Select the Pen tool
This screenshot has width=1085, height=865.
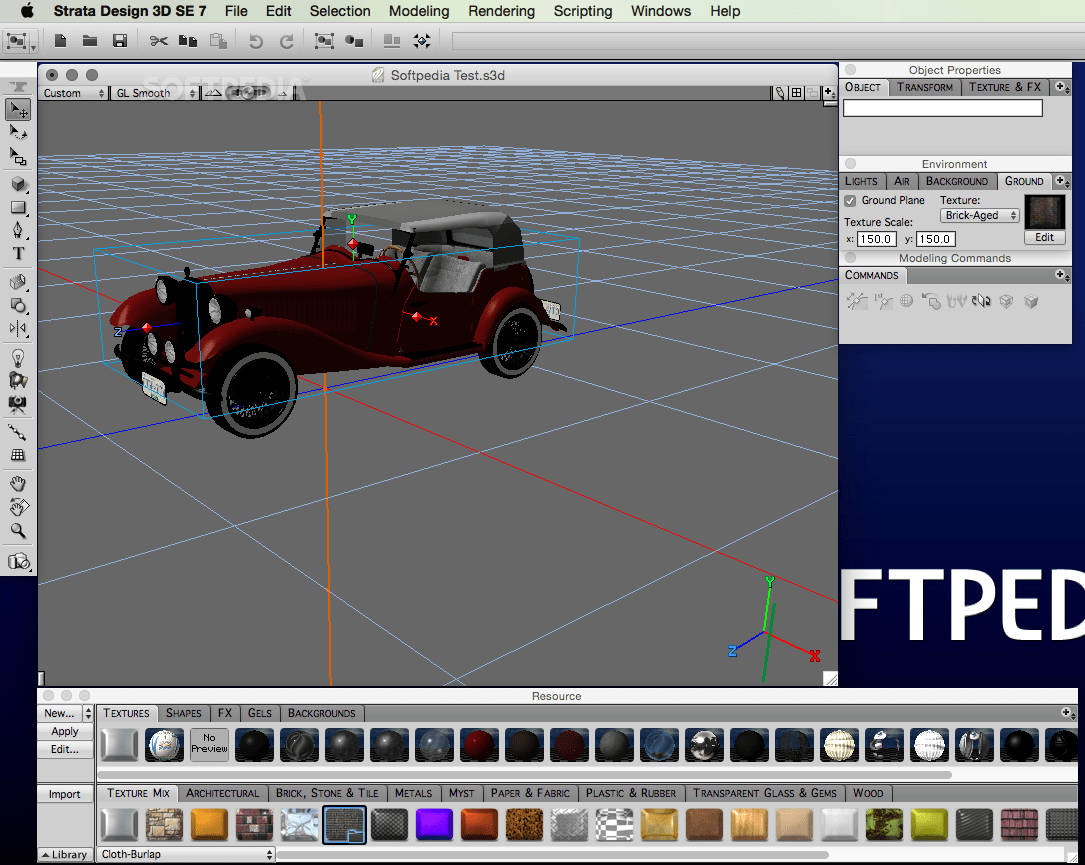pyautogui.click(x=18, y=230)
